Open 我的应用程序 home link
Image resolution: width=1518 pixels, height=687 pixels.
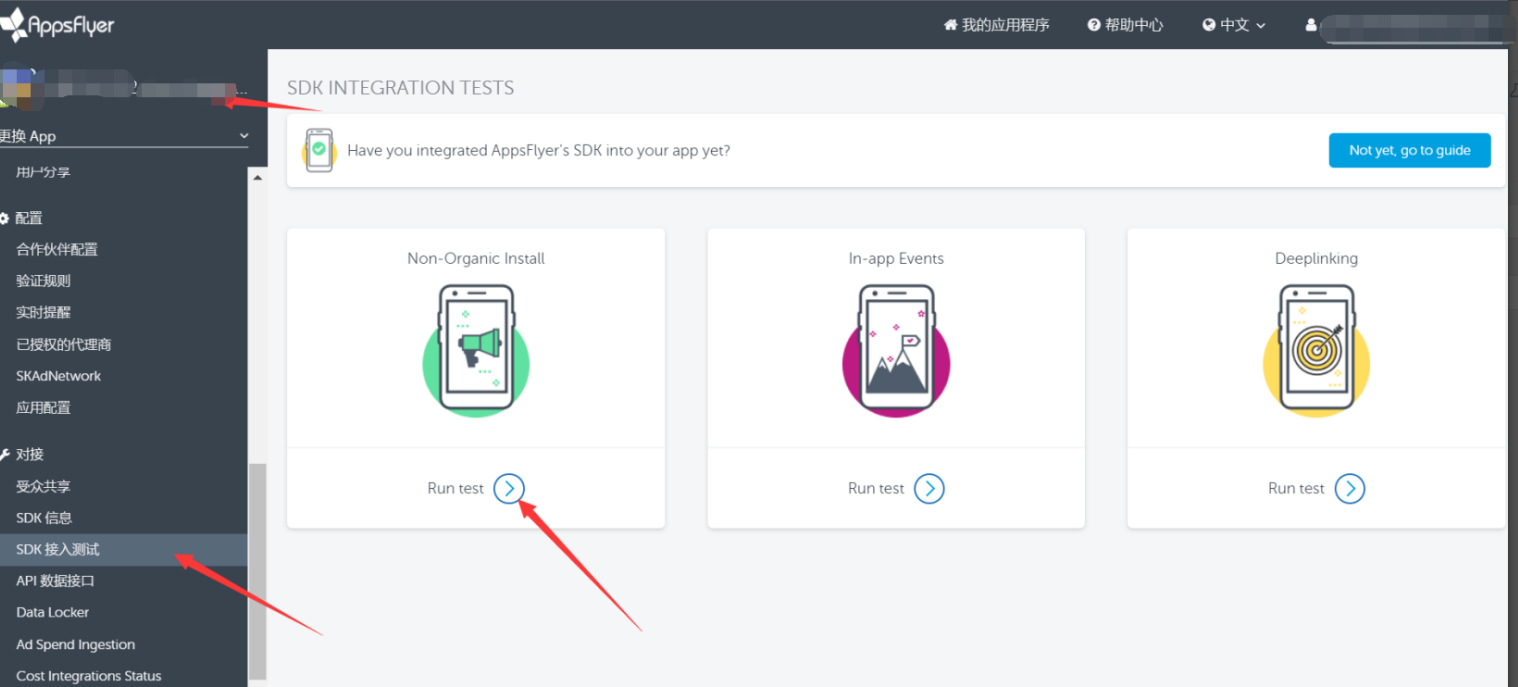(997, 25)
